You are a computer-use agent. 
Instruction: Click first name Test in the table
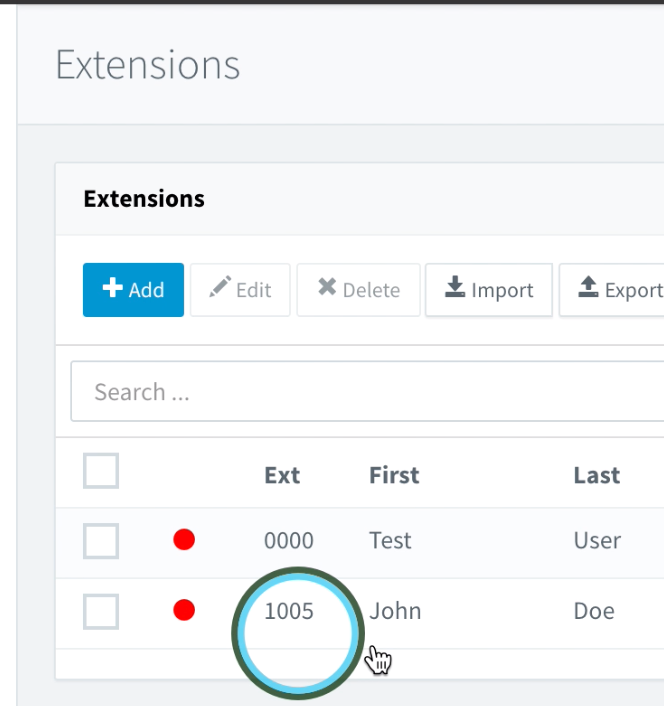click(390, 541)
